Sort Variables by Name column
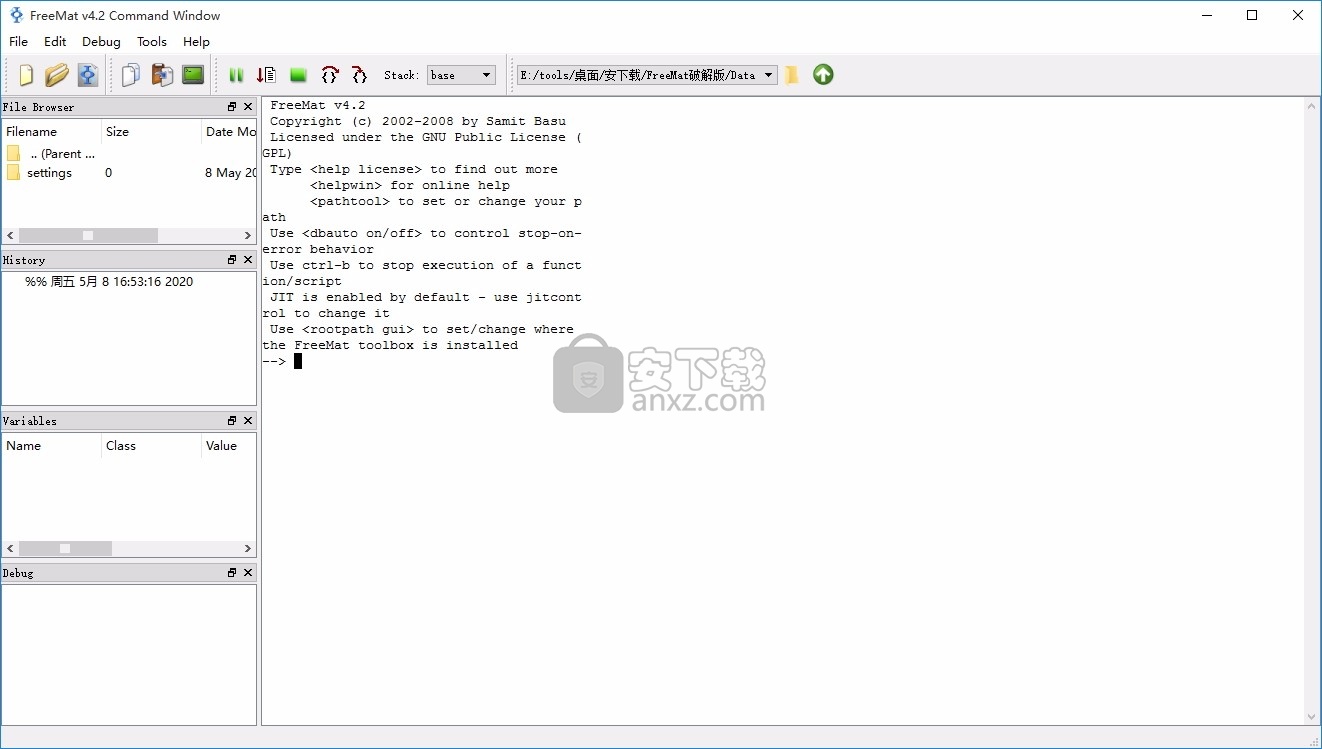1322x749 pixels. pyautogui.click(x=52, y=446)
